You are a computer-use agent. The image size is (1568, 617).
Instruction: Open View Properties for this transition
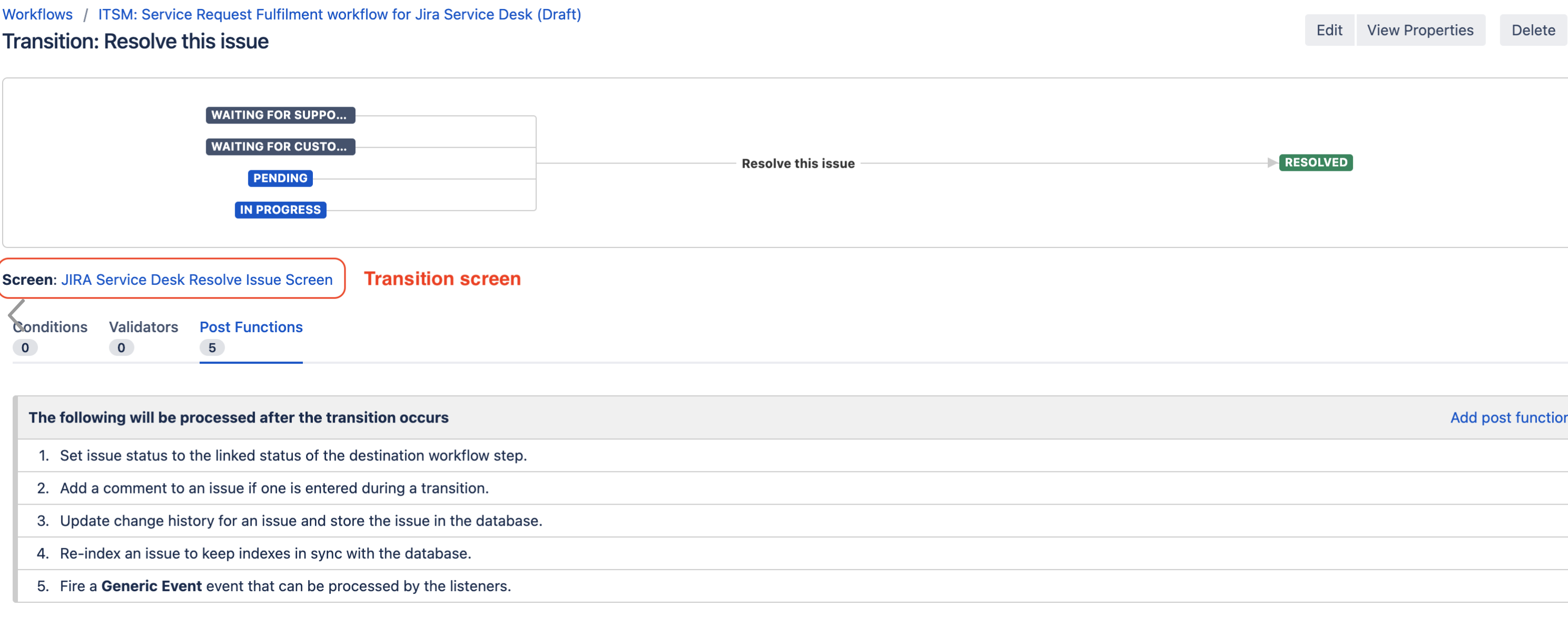pyautogui.click(x=1420, y=30)
